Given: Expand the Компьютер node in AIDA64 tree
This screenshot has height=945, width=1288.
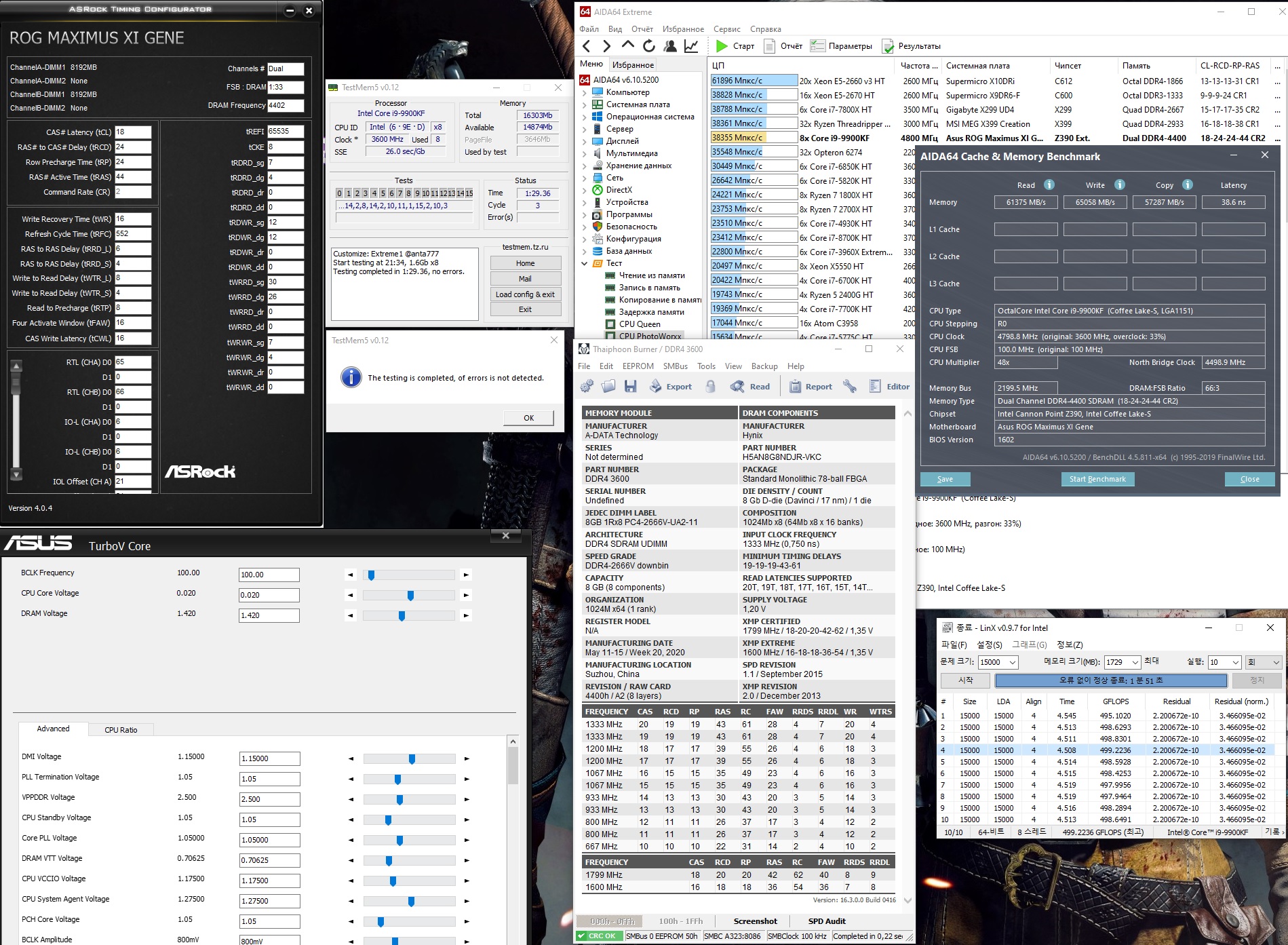Looking at the screenshot, I should coord(585,92).
